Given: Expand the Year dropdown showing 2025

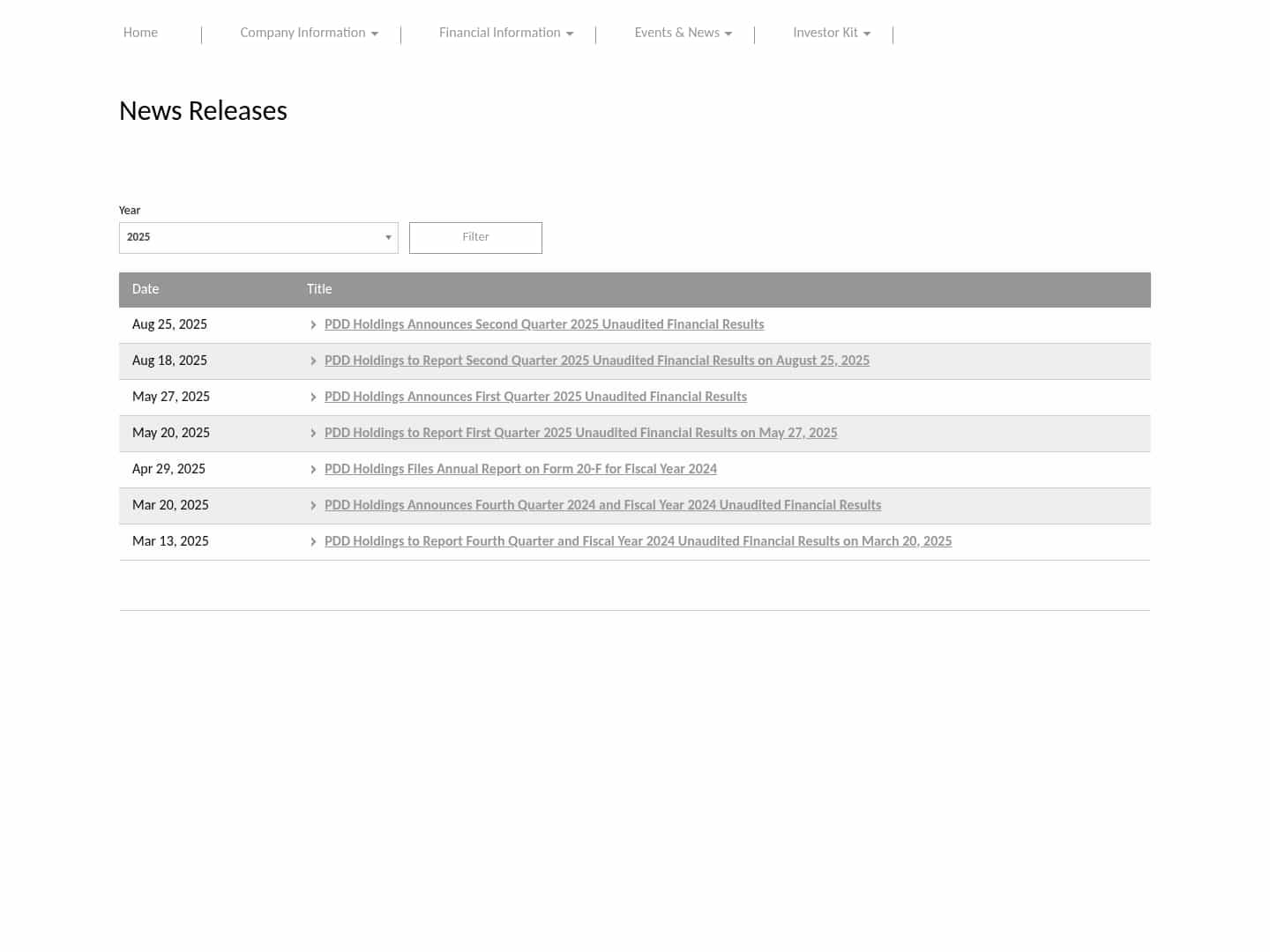Looking at the screenshot, I should pos(258,238).
